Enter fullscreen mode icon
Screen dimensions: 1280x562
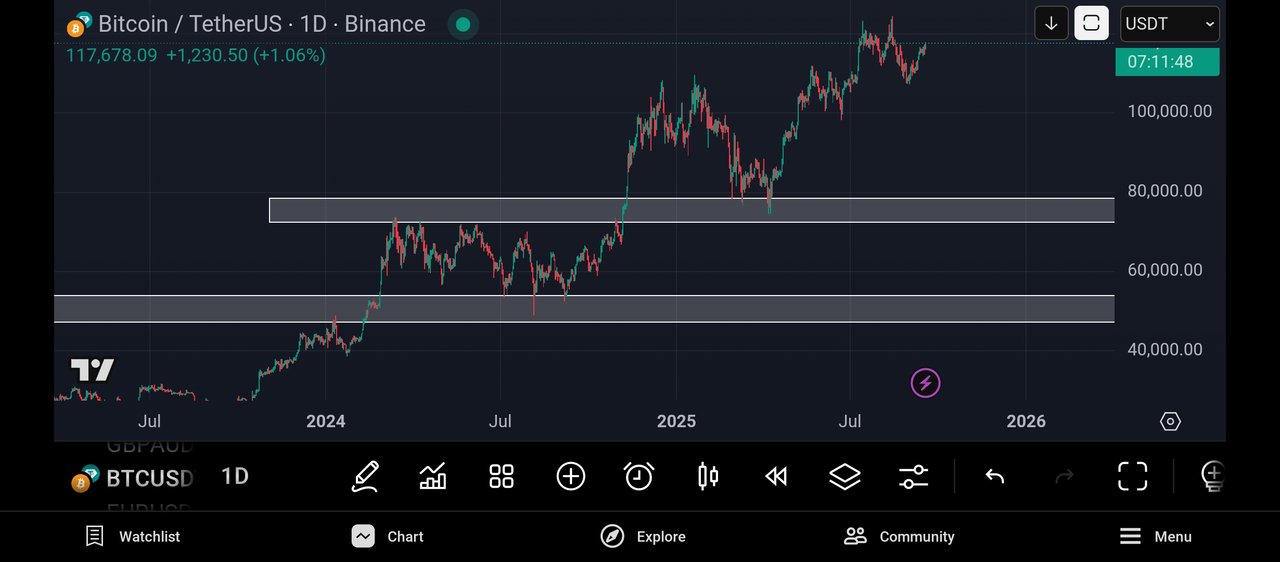[1132, 476]
